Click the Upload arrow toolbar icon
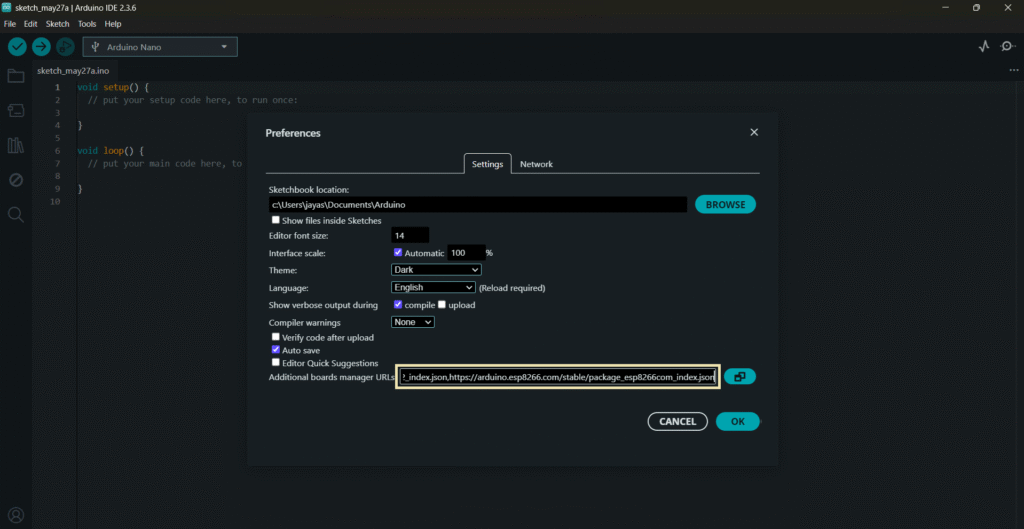This screenshot has height=529, width=1024. click(41, 47)
